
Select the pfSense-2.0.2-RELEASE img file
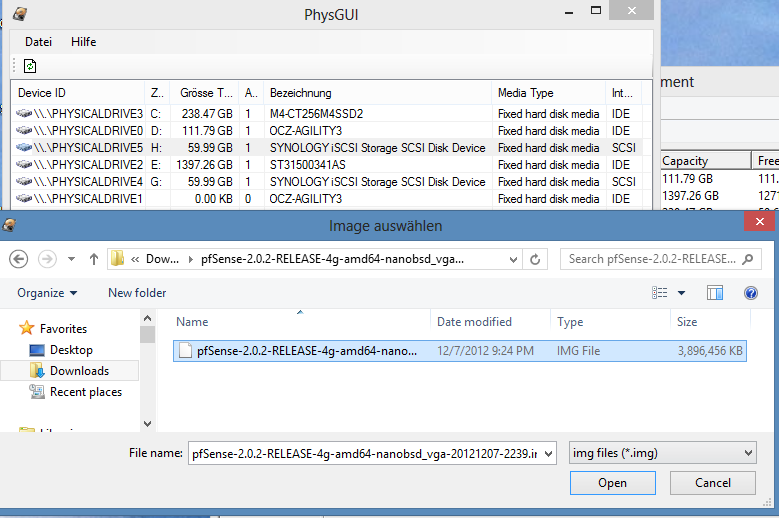click(x=460, y=351)
